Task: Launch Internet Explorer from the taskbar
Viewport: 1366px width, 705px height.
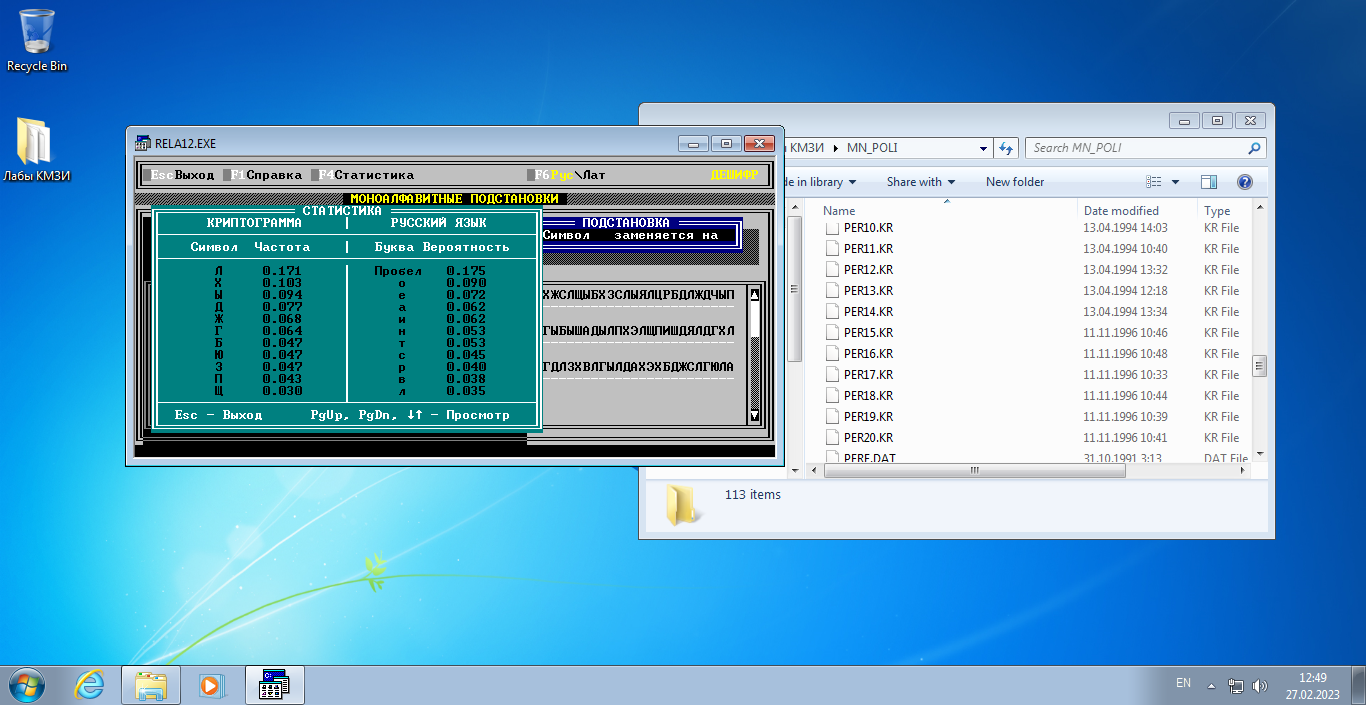Action: (x=90, y=685)
